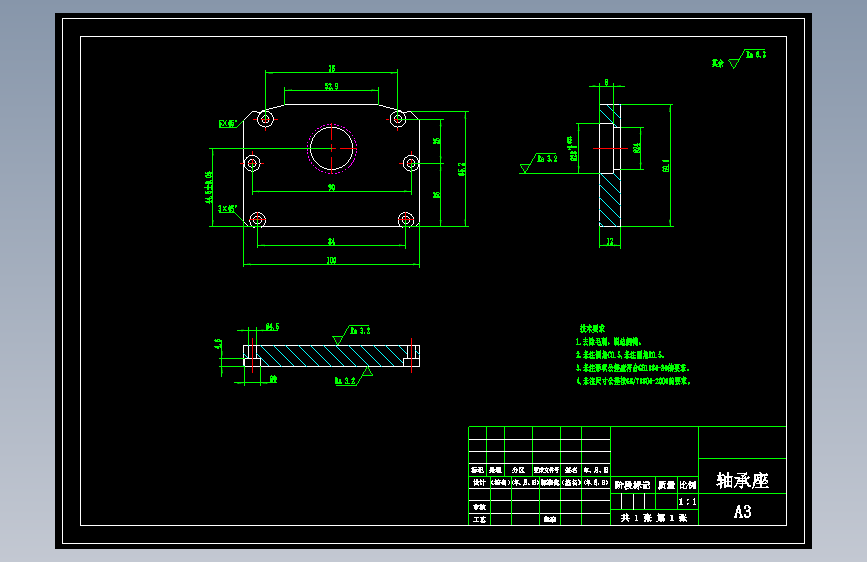
Task: Click the Ra 3.2 symbol above section view
Action: [352, 334]
